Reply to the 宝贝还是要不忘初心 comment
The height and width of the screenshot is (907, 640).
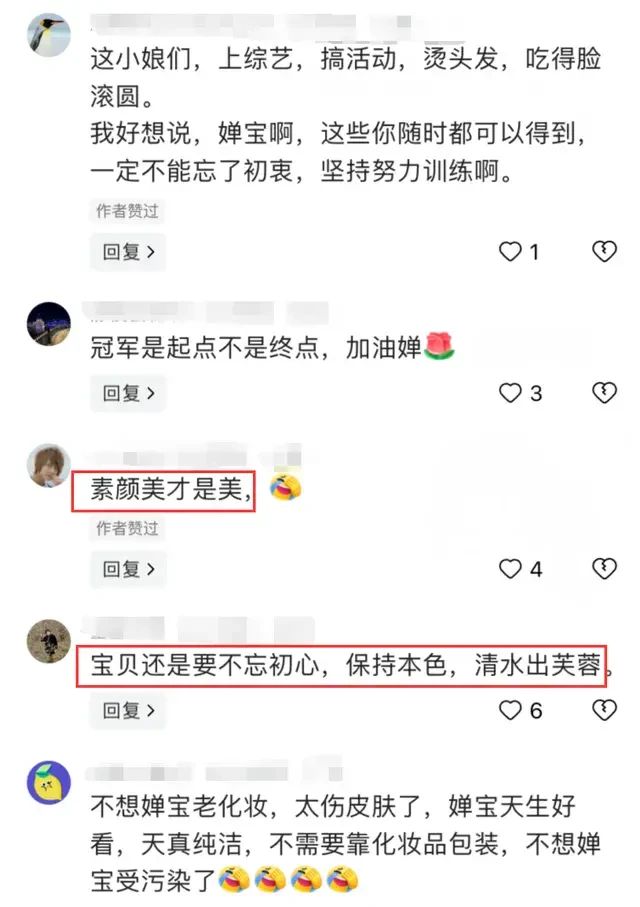click(128, 710)
